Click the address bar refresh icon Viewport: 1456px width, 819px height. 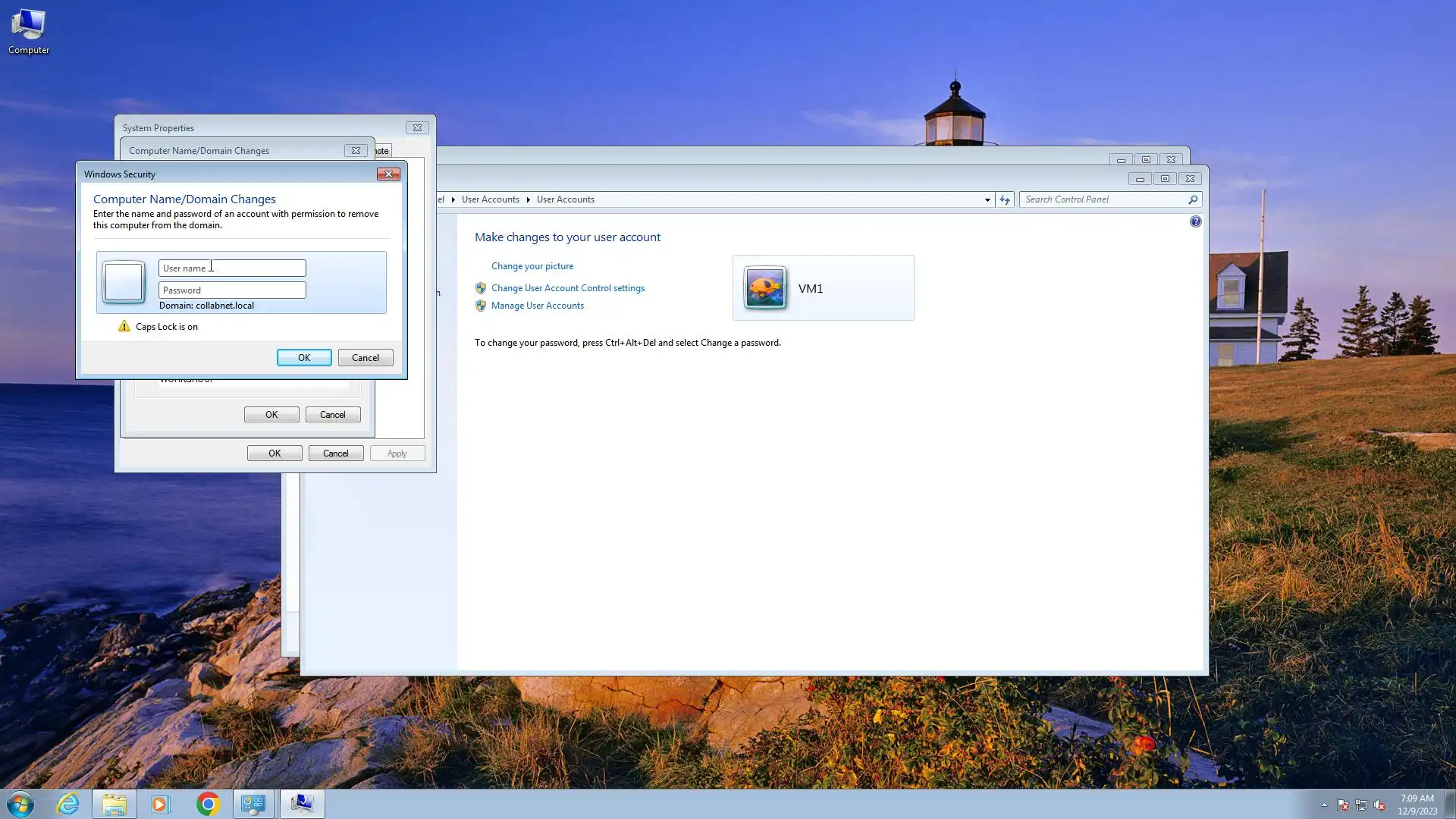coord(1005,199)
